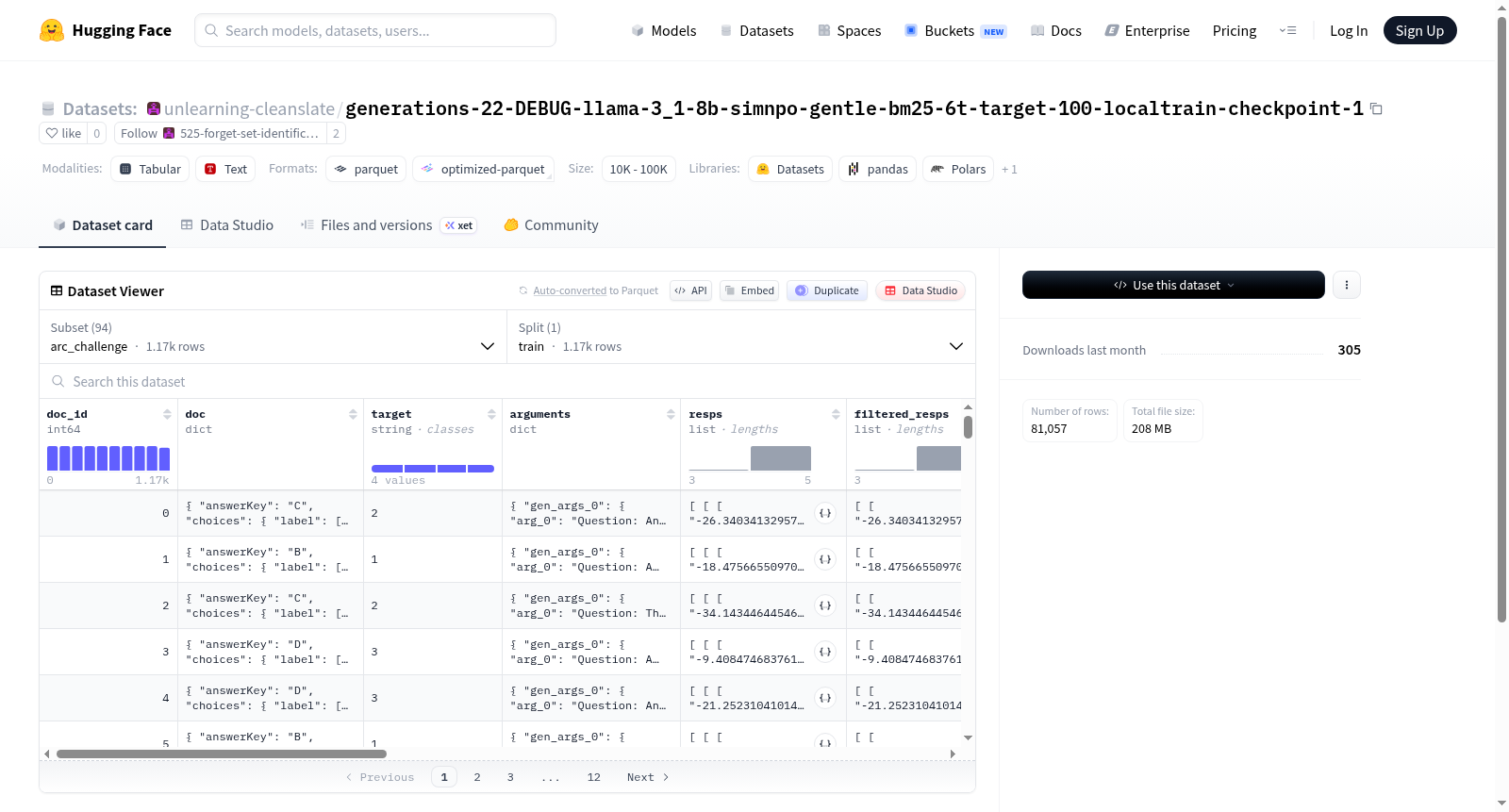The width and height of the screenshot is (1509, 812).
Task: Click the API button in Dataset Viewer
Action: click(x=690, y=290)
